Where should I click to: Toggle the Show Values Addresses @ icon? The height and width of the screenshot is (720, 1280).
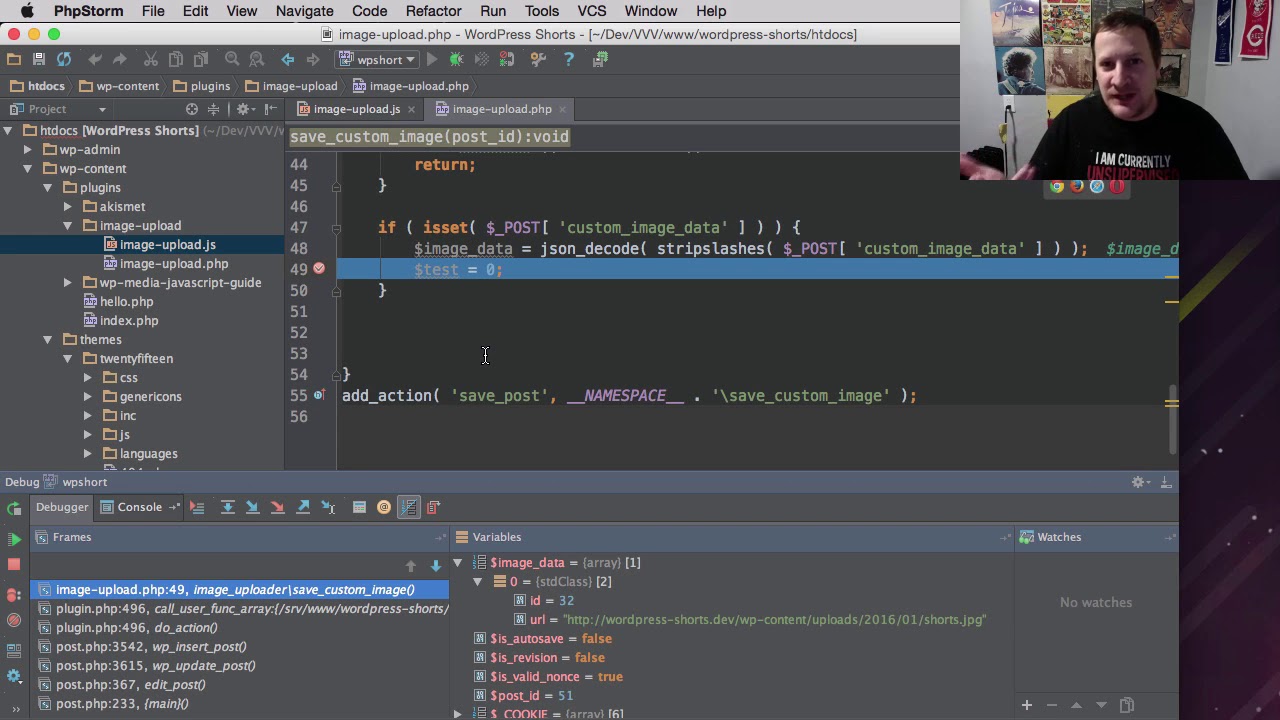click(384, 508)
